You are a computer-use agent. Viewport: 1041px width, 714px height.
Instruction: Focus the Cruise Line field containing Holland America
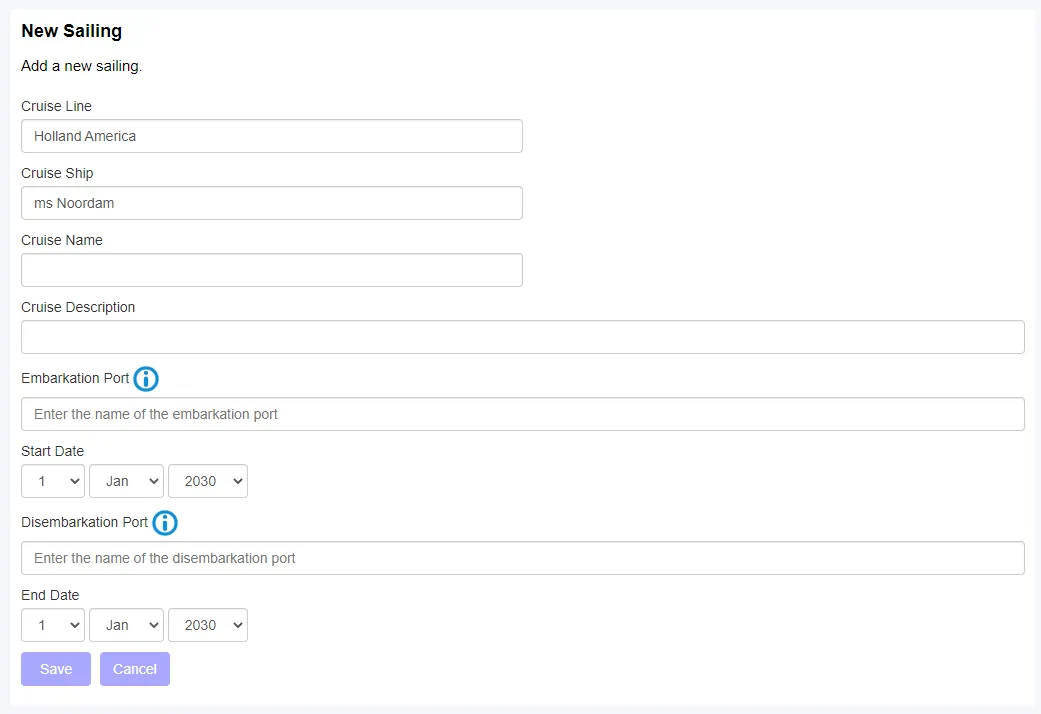[x=272, y=136]
